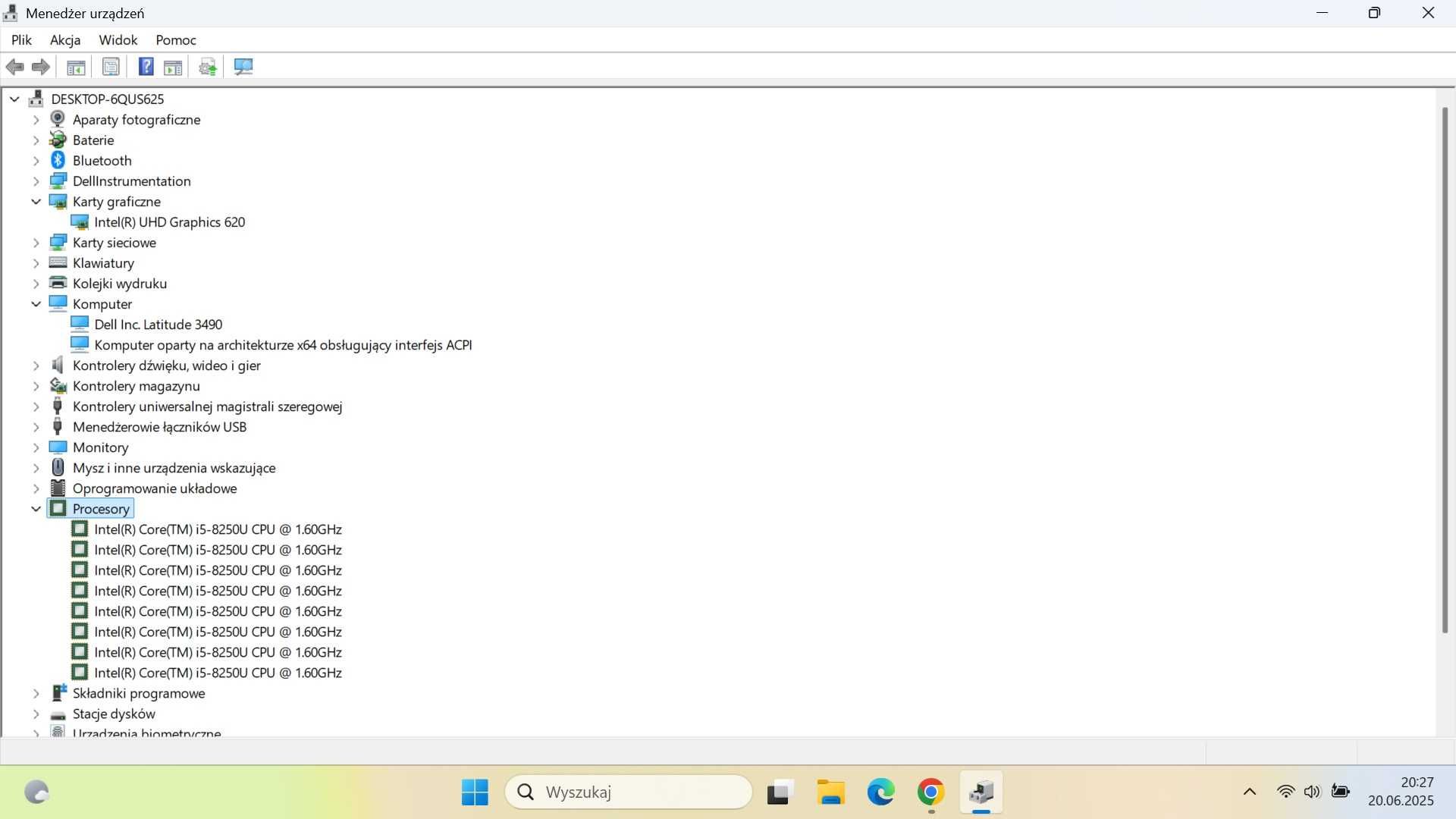Click the Stacje dysków drive icon
1456x819 pixels.
pyautogui.click(x=58, y=714)
